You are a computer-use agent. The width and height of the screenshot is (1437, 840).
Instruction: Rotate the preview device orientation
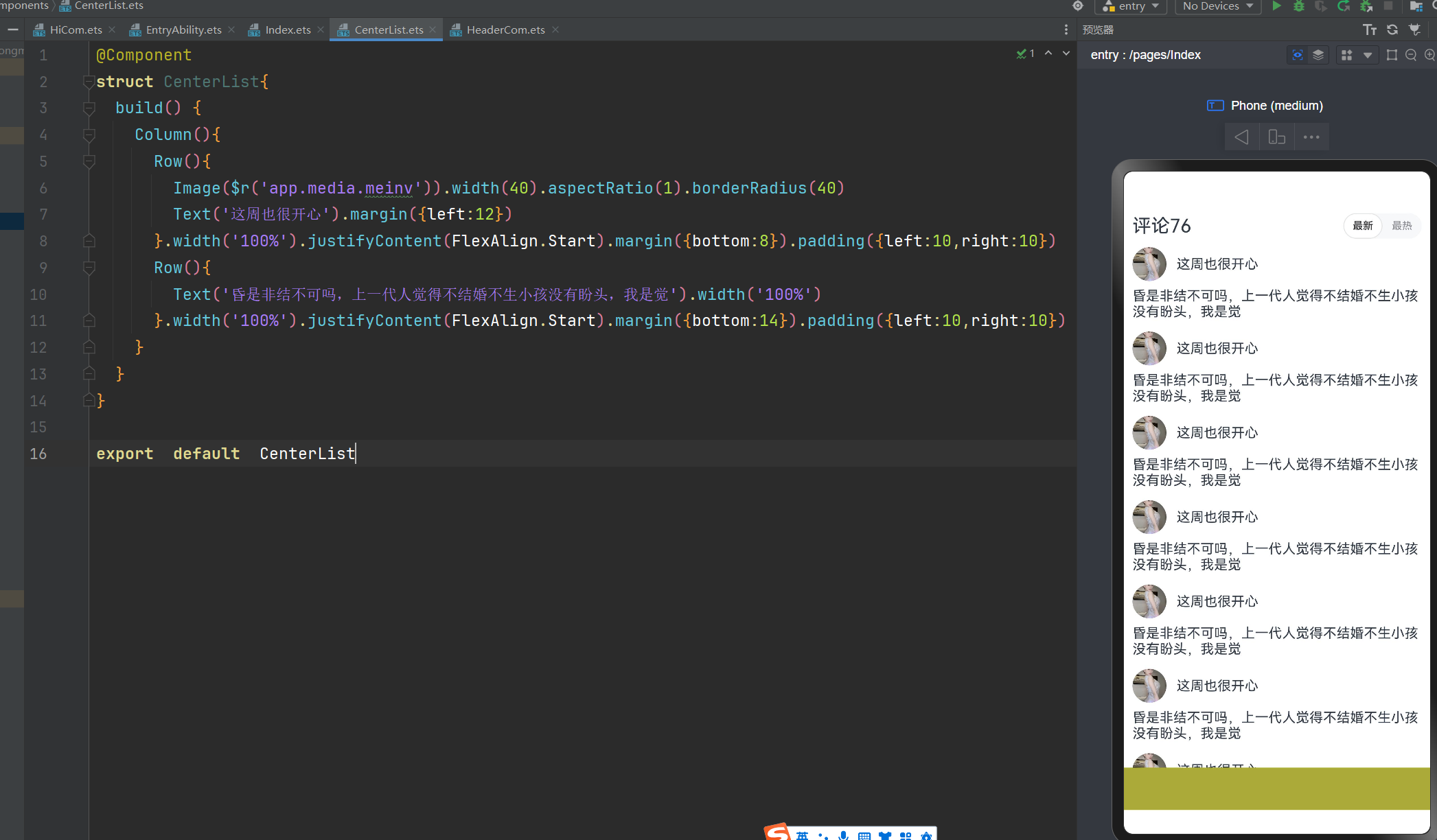pyautogui.click(x=1276, y=137)
